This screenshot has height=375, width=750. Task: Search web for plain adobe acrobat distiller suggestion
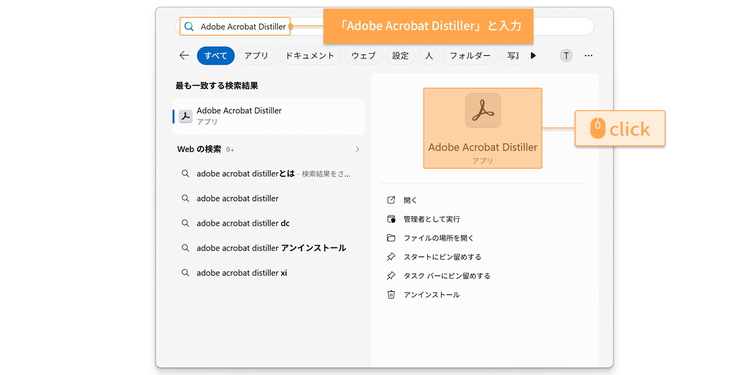pyautogui.click(x=268, y=199)
